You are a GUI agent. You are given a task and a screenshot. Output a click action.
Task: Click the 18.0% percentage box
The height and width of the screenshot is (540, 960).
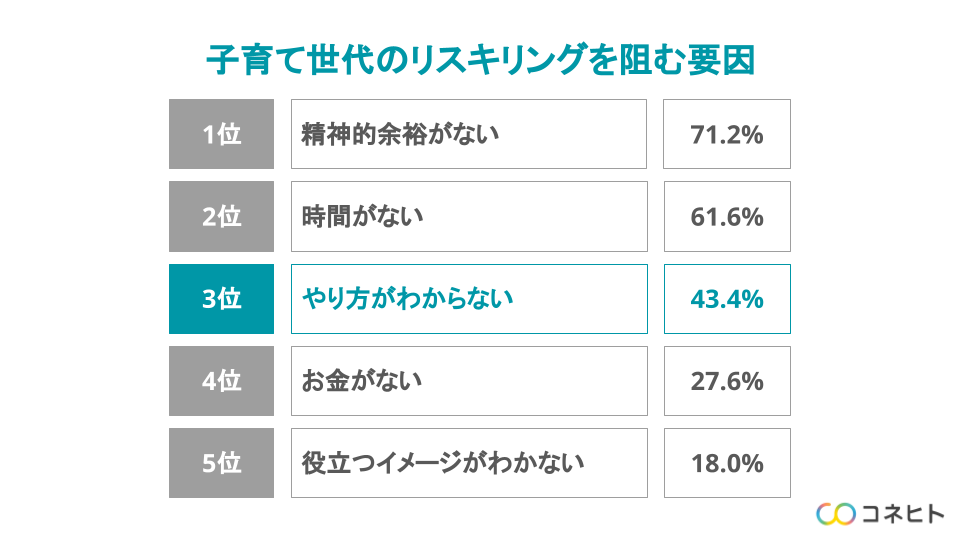pyautogui.click(x=727, y=463)
